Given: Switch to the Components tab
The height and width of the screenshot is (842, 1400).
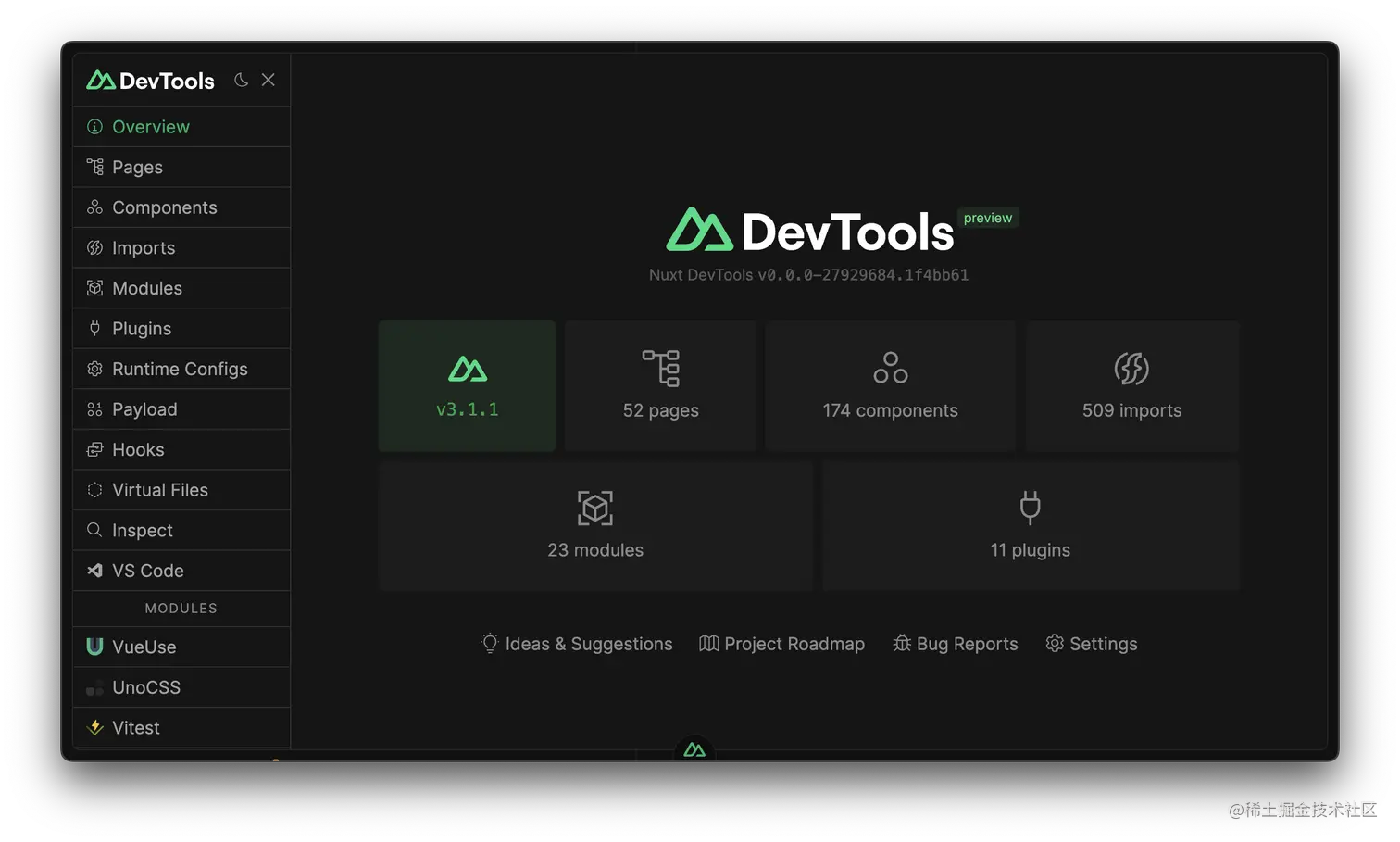Looking at the screenshot, I should pyautogui.click(x=181, y=207).
